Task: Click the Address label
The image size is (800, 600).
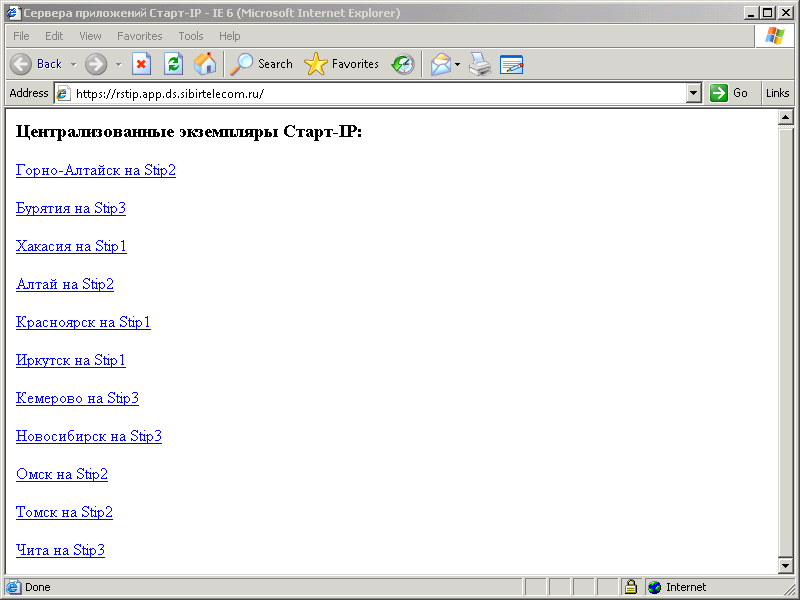Action: click(x=29, y=93)
